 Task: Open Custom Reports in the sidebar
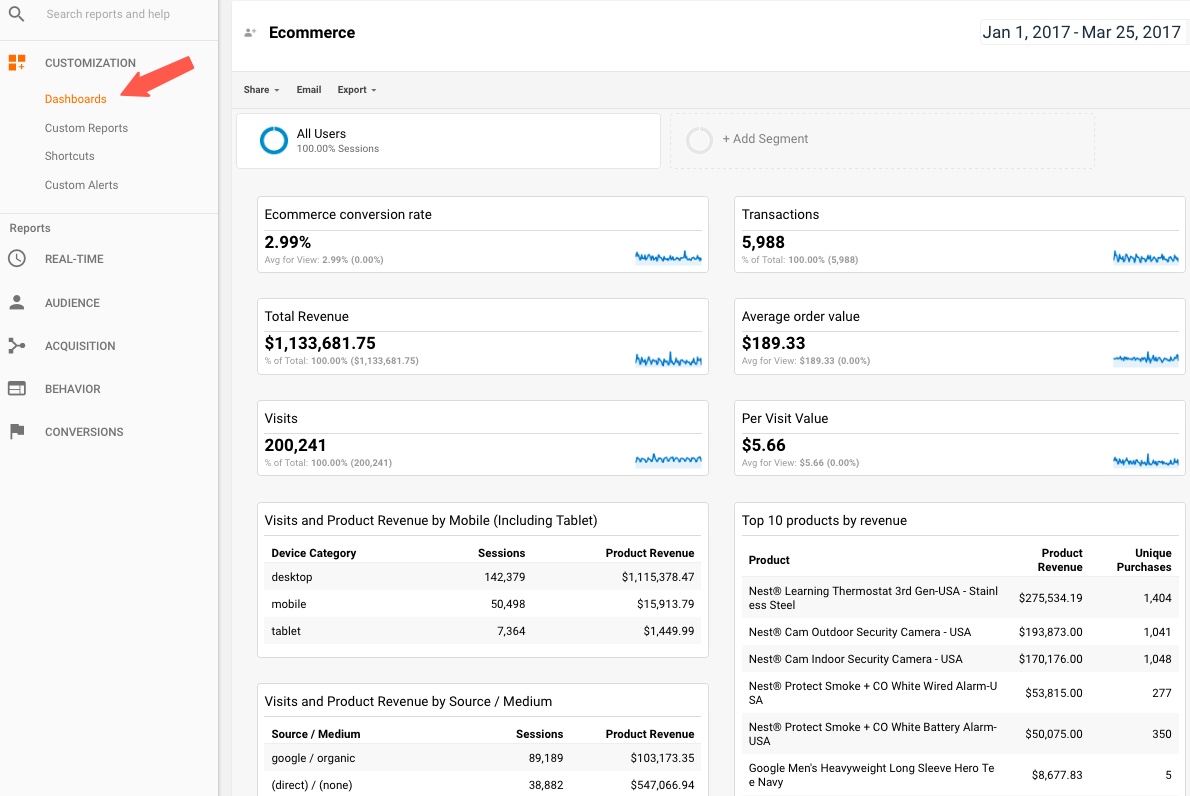[86, 128]
